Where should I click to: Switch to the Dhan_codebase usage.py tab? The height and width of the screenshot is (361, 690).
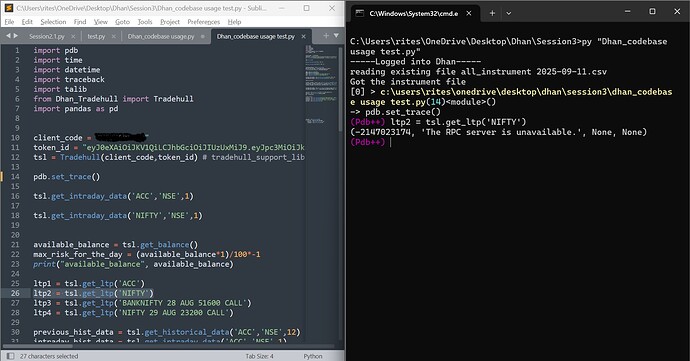[x=161, y=36]
